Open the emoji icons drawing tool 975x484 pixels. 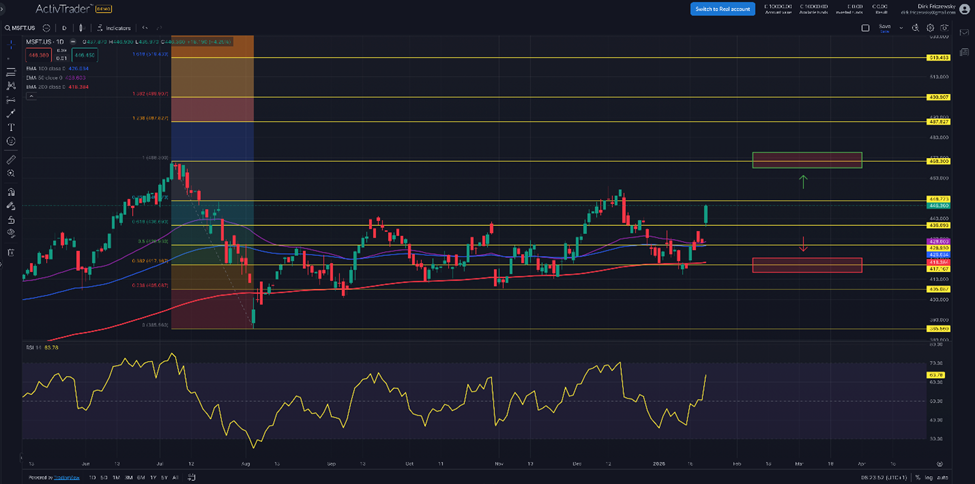(10, 142)
